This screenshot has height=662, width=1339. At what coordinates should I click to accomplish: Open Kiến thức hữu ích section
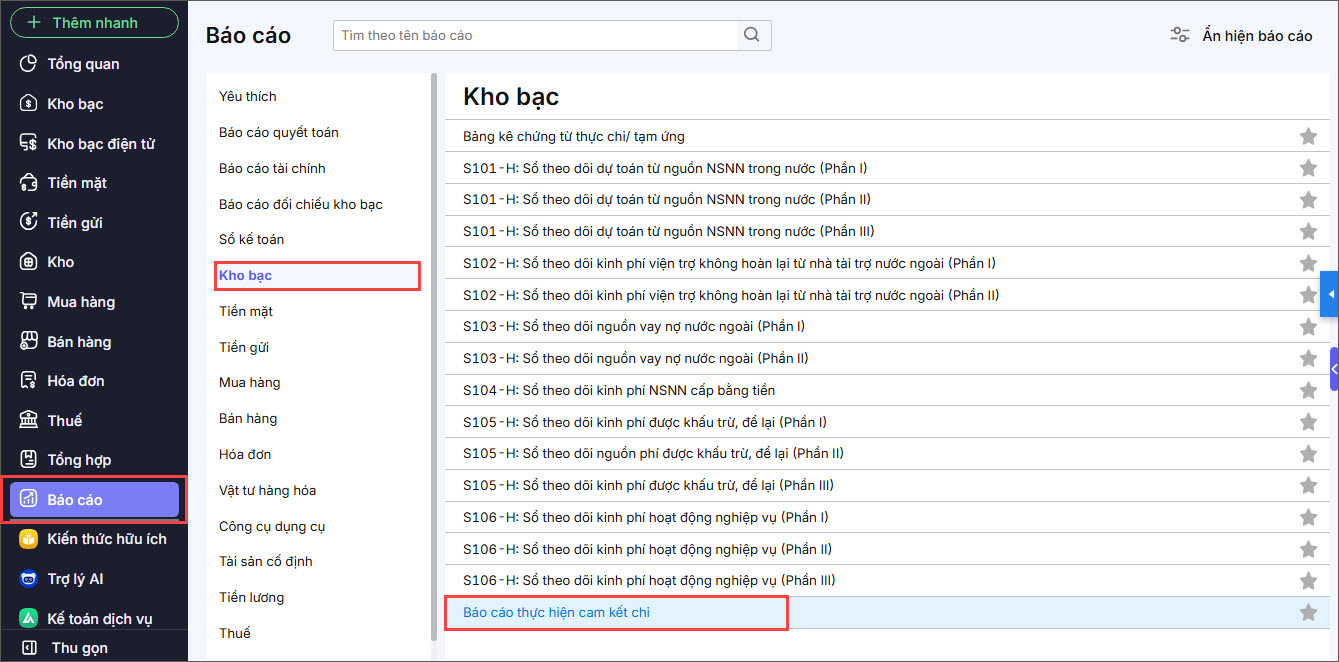click(106, 539)
